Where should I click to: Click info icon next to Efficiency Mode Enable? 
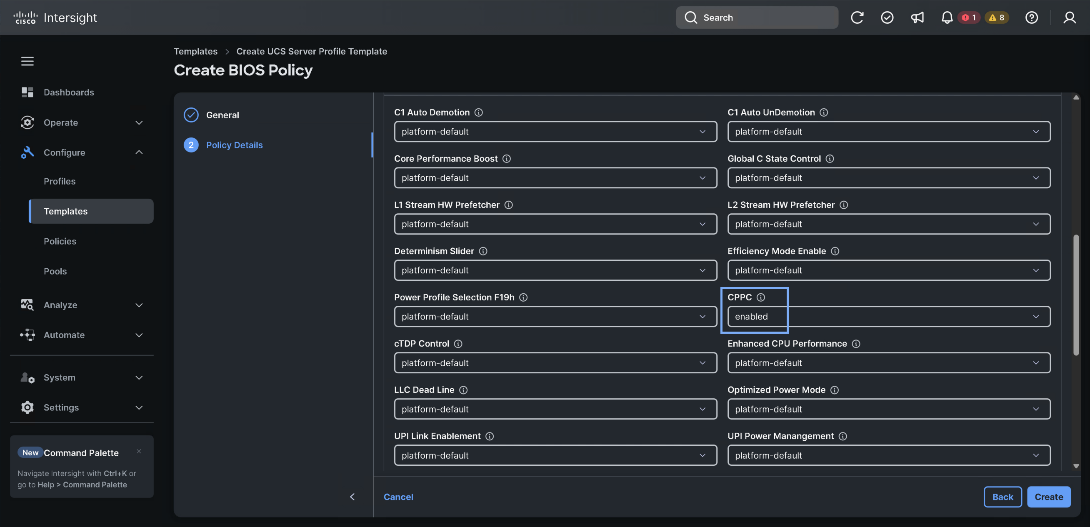[x=835, y=251]
